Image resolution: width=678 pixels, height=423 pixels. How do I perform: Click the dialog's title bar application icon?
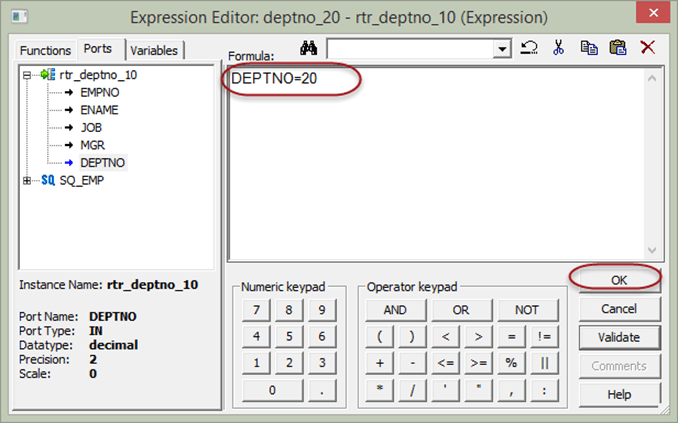(20, 17)
